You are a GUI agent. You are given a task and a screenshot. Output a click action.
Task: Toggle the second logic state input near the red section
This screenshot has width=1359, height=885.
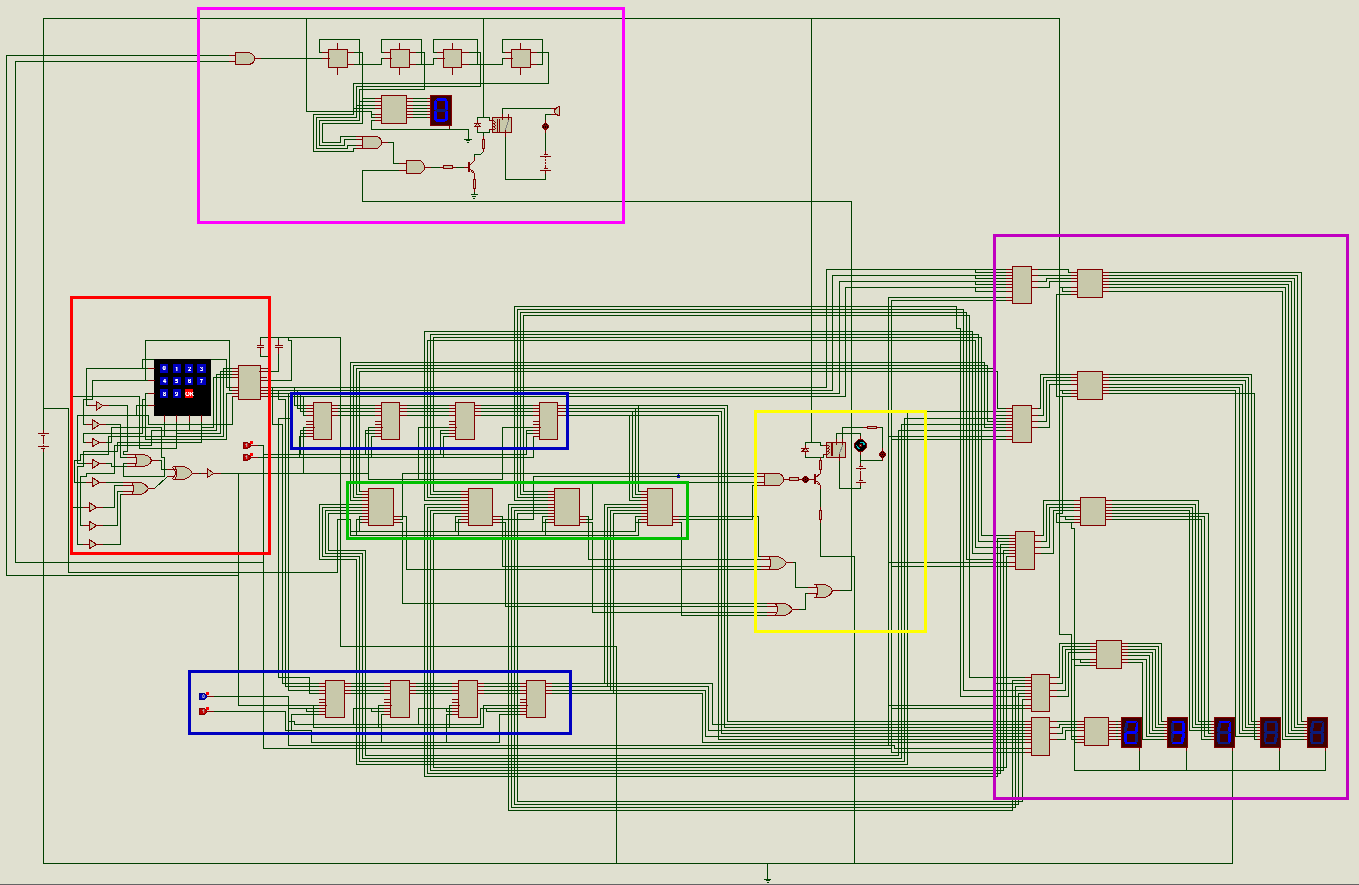click(246, 457)
